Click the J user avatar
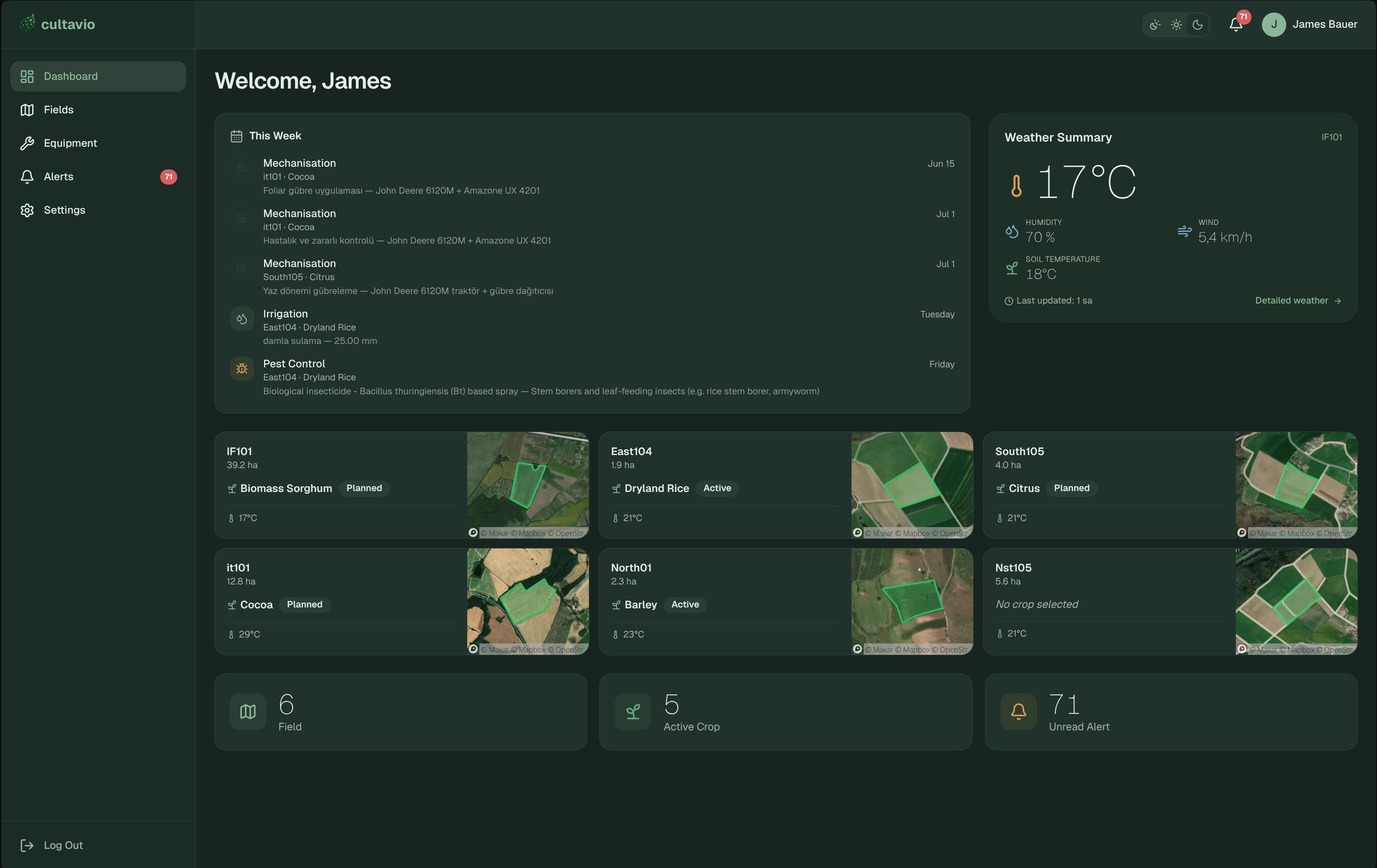Screen dimensions: 1377x868 (1274, 25)
